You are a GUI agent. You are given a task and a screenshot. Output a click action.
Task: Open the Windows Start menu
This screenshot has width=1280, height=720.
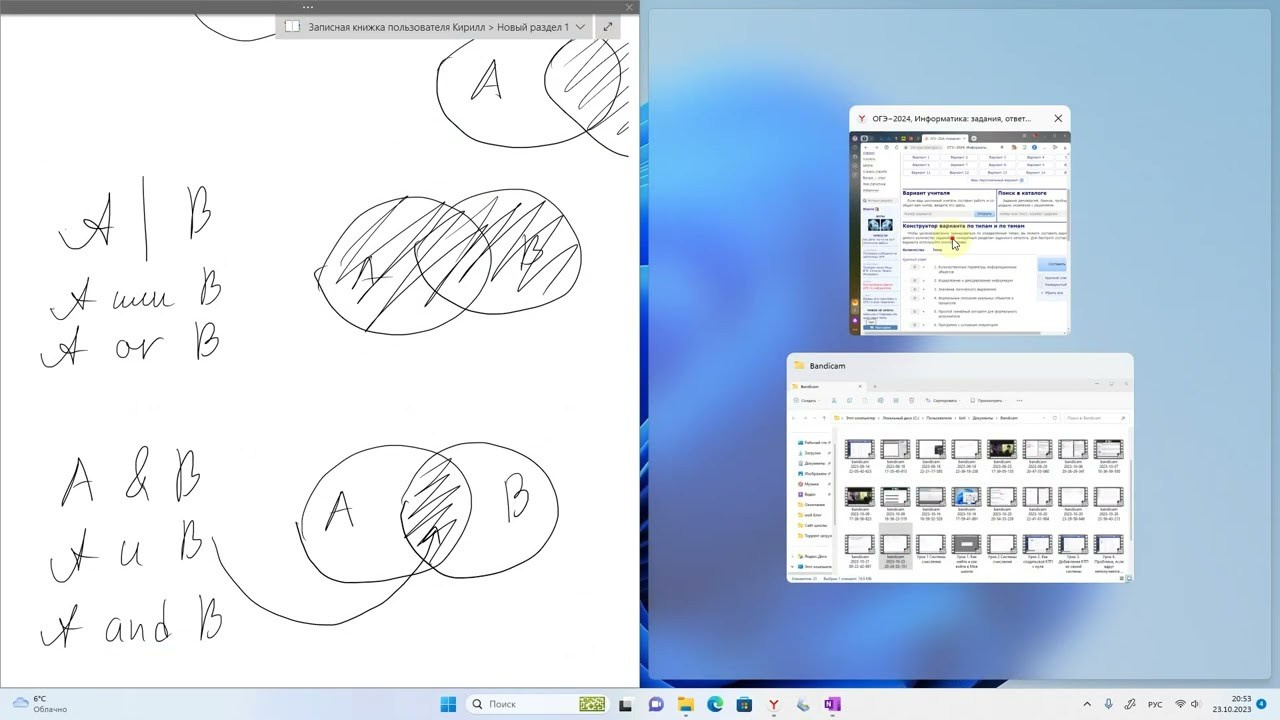(x=448, y=704)
